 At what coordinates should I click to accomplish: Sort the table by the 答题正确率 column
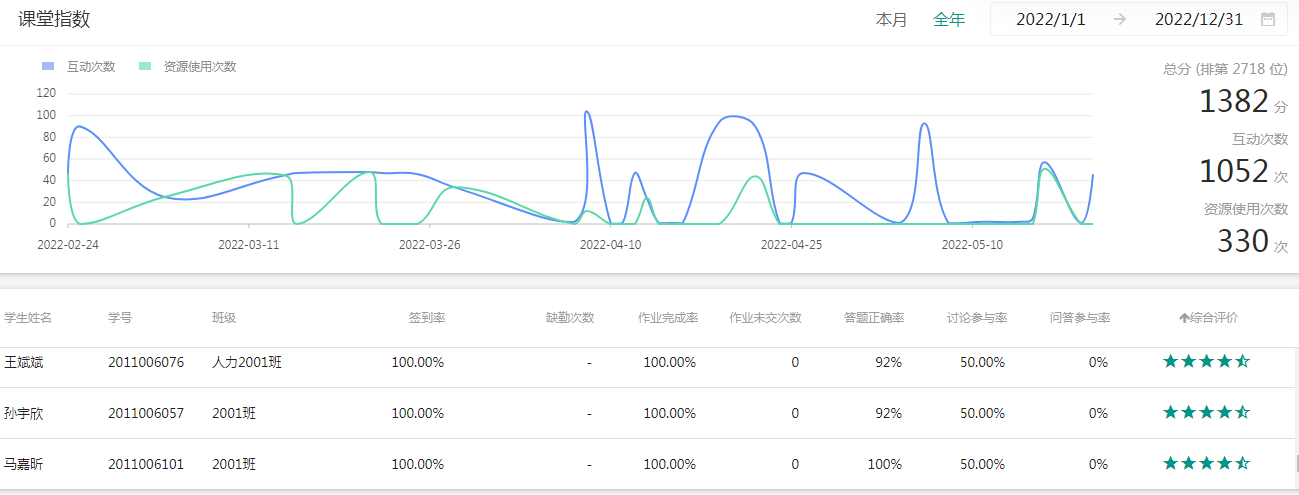click(x=874, y=318)
